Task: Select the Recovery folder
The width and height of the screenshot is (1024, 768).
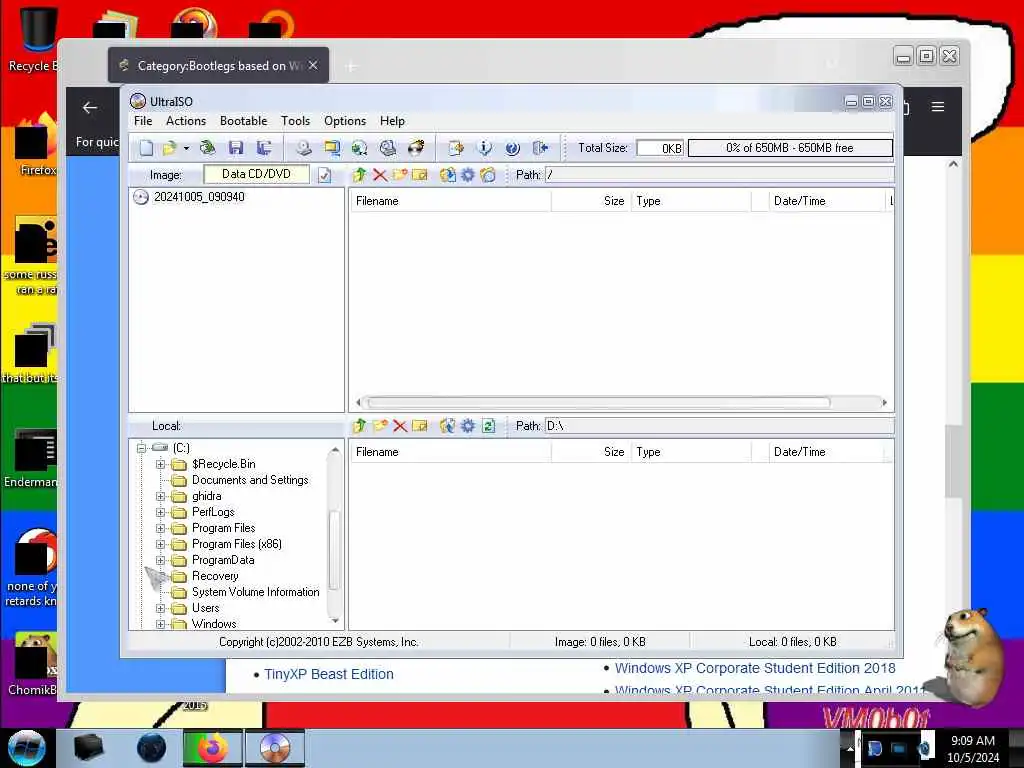Action: tap(215, 576)
